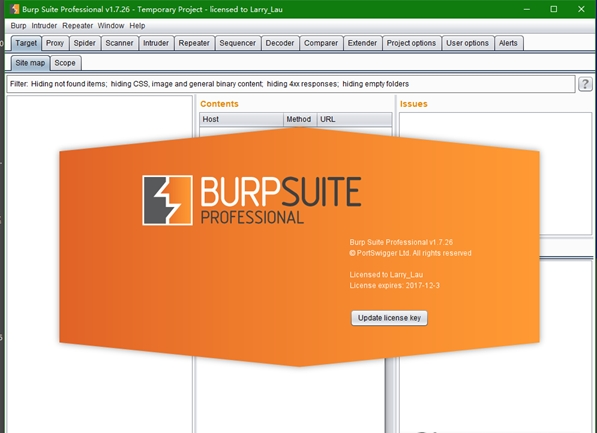
Task: Click the Burp Suite logo in title bar
Action: click(14, 9)
